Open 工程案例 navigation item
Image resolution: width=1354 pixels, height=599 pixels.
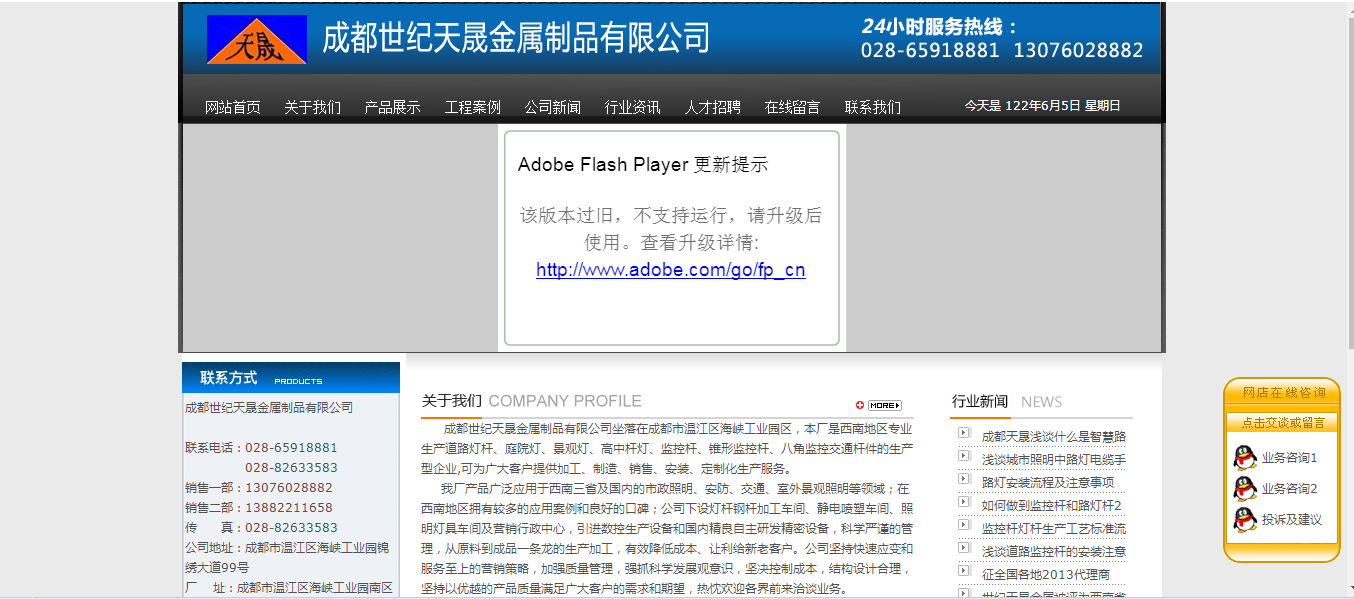(473, 107)
